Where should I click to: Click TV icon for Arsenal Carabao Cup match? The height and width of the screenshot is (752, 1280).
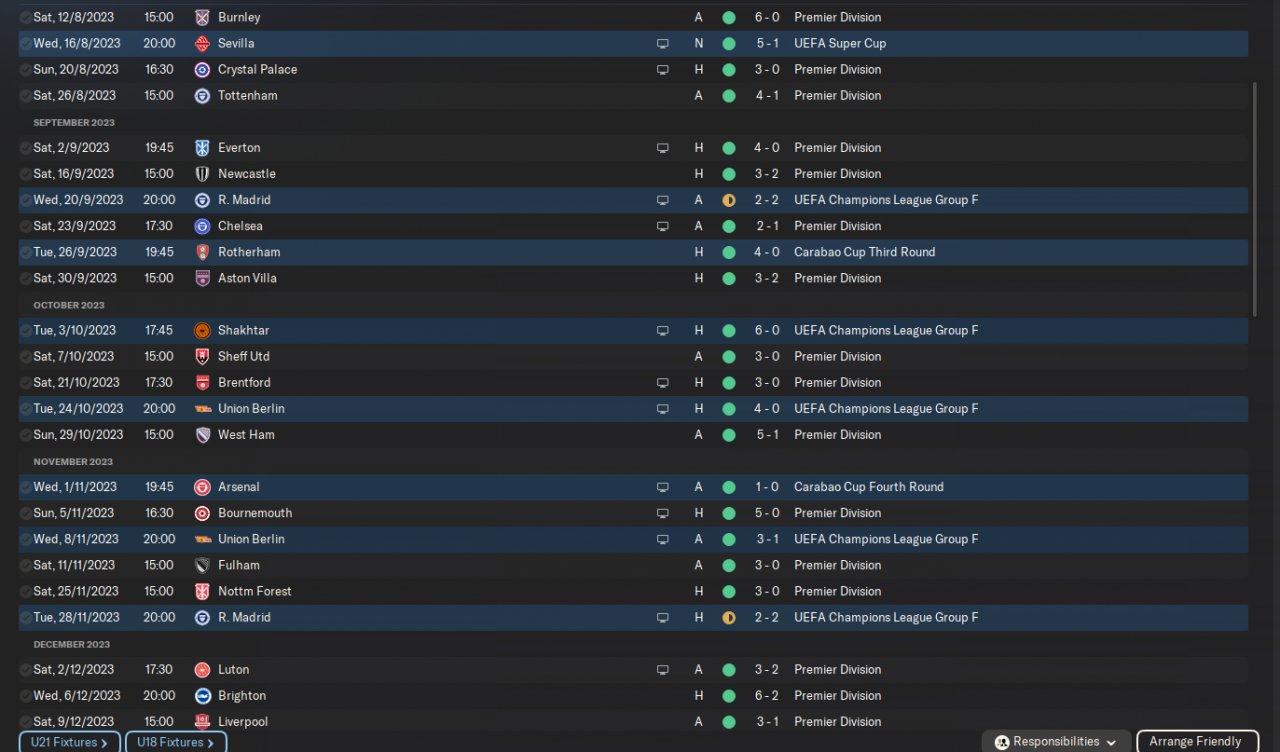pyautogui.click(x=662, y=487)
